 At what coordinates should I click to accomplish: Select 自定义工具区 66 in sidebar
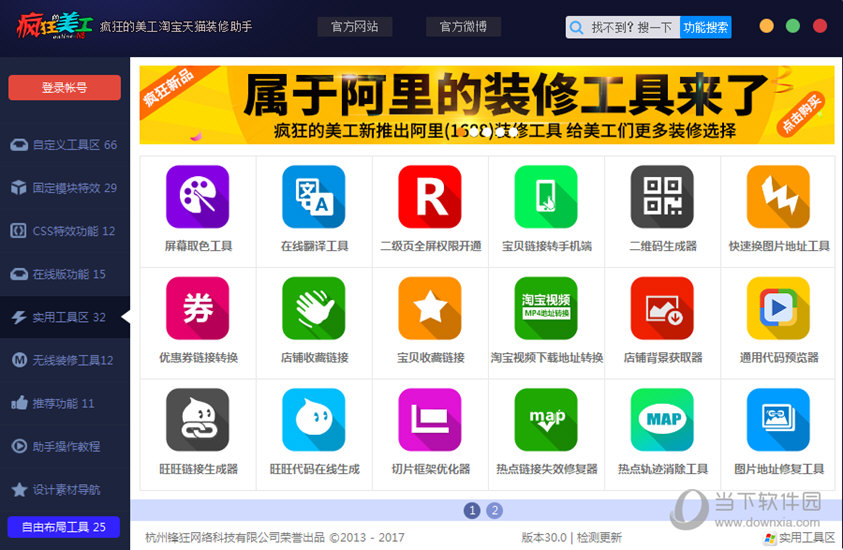pos(65,145)
